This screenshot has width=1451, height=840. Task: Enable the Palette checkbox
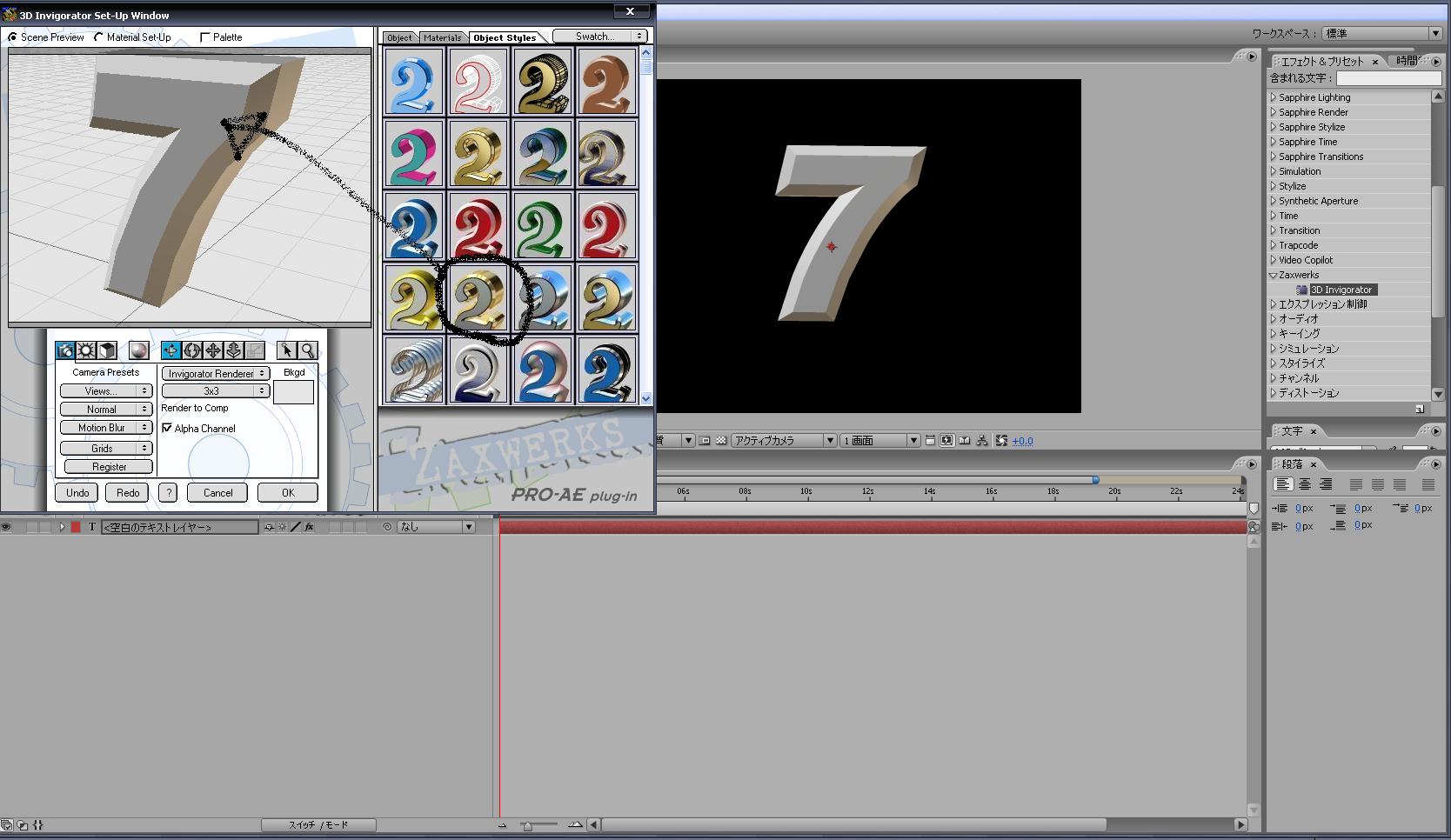205,37
